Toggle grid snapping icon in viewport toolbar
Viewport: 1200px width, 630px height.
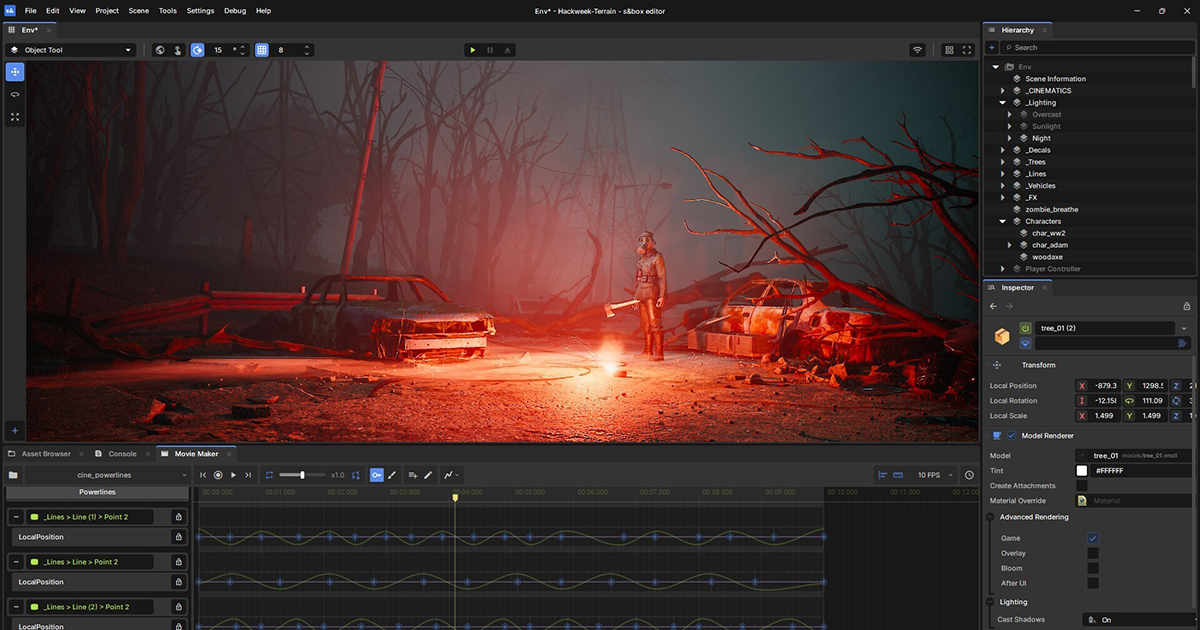pos(262,50)
